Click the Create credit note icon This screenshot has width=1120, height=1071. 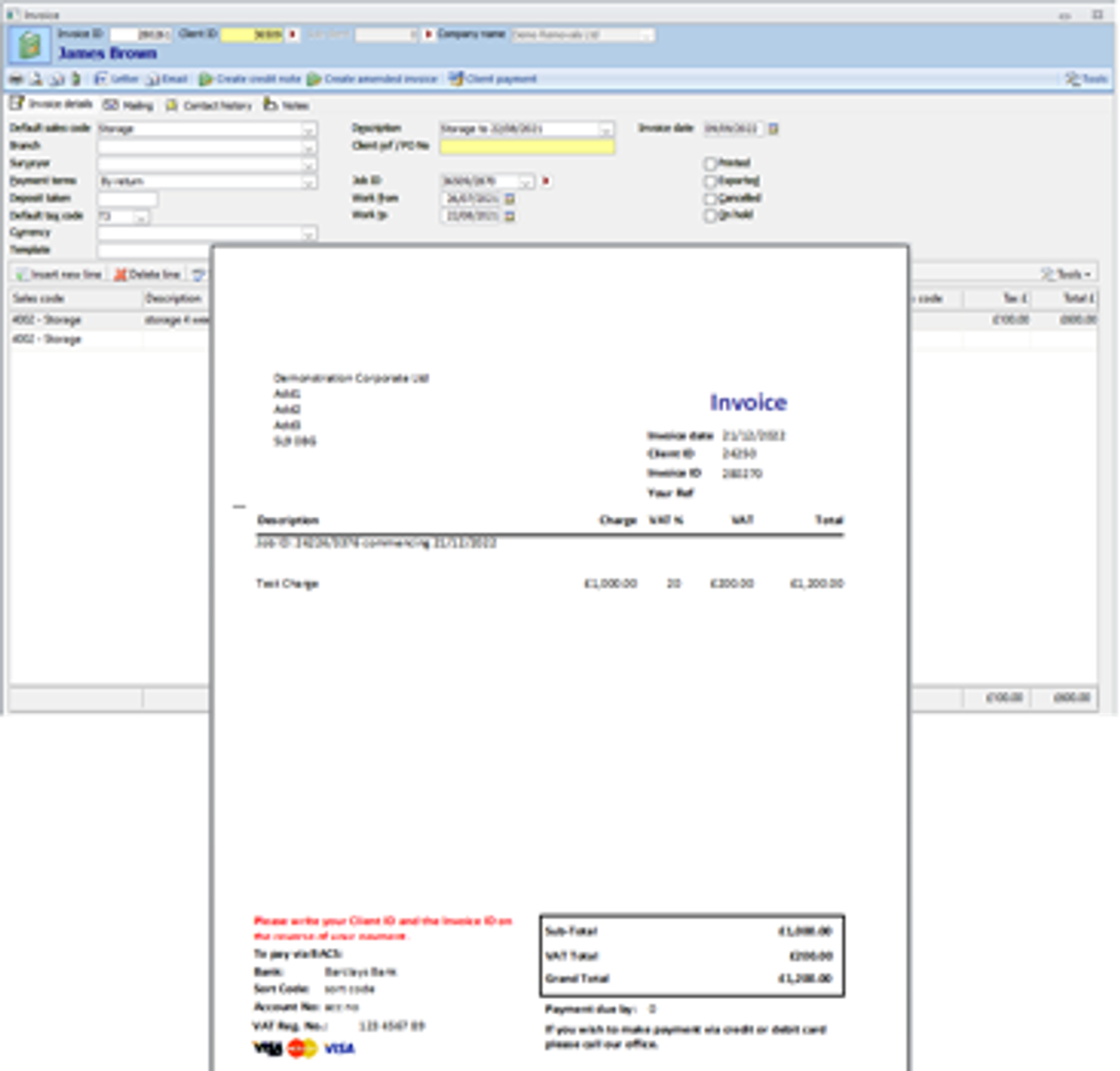pos(206,79)
